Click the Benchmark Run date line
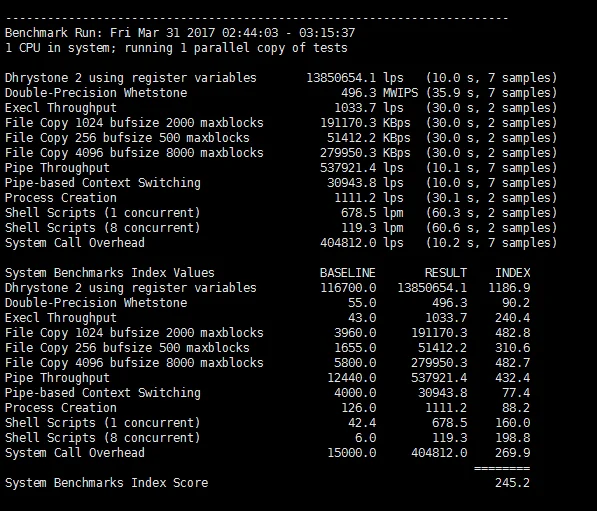 click(180, 33)
